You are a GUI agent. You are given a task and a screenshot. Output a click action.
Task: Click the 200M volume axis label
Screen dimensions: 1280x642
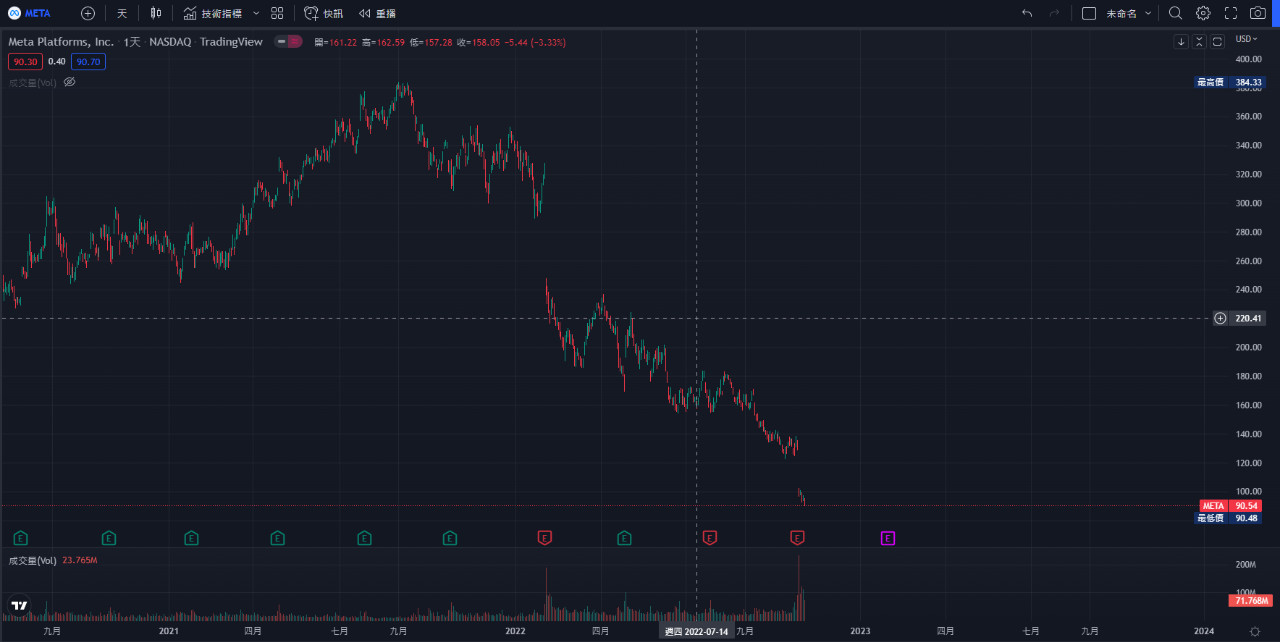pos(1246,565)
